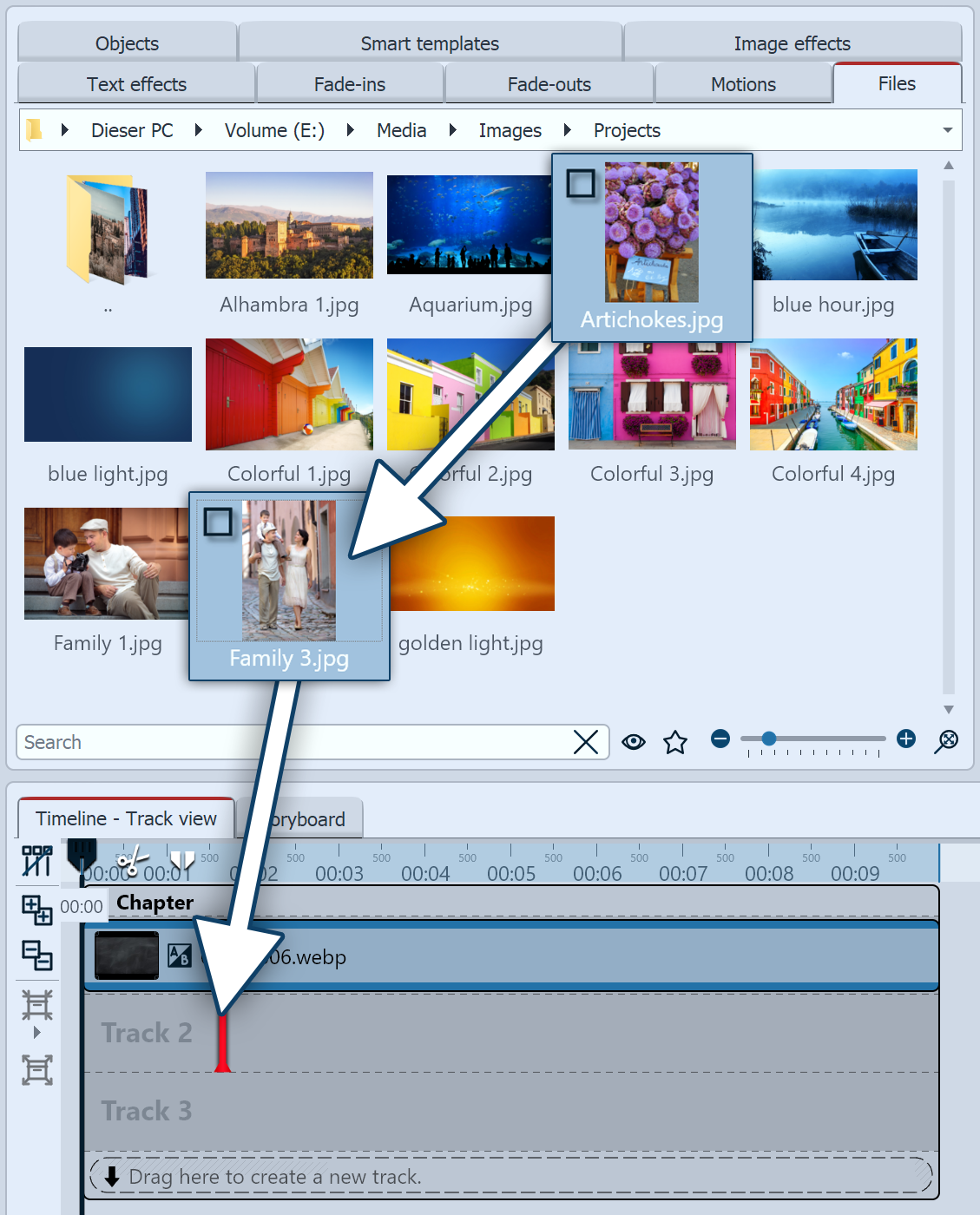Image resolution: width=980 pixels, height=1215 pixels.
Task: Click the text/label icon on the webp timeline clip
Action: pos(180,956)
